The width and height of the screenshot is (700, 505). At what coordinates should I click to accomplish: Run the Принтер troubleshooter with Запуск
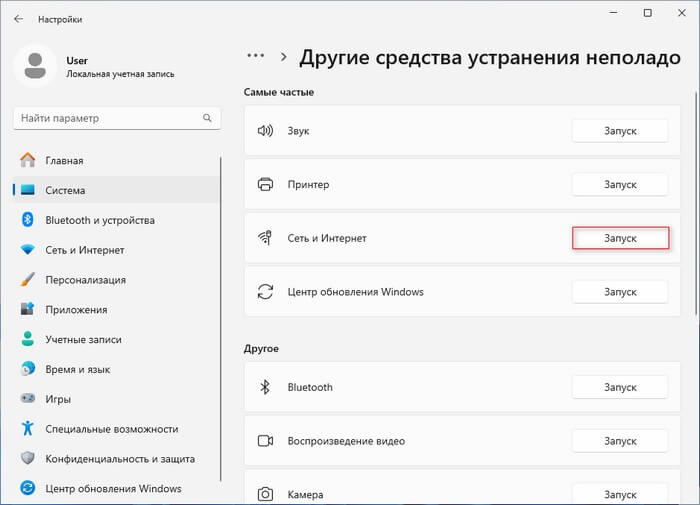[x=620, y=184]
